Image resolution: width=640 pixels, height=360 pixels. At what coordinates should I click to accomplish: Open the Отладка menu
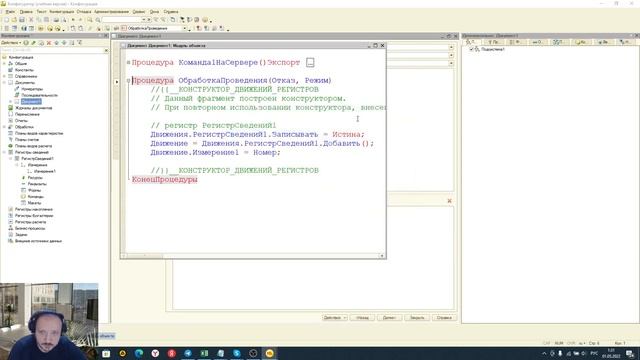[84, 12]
